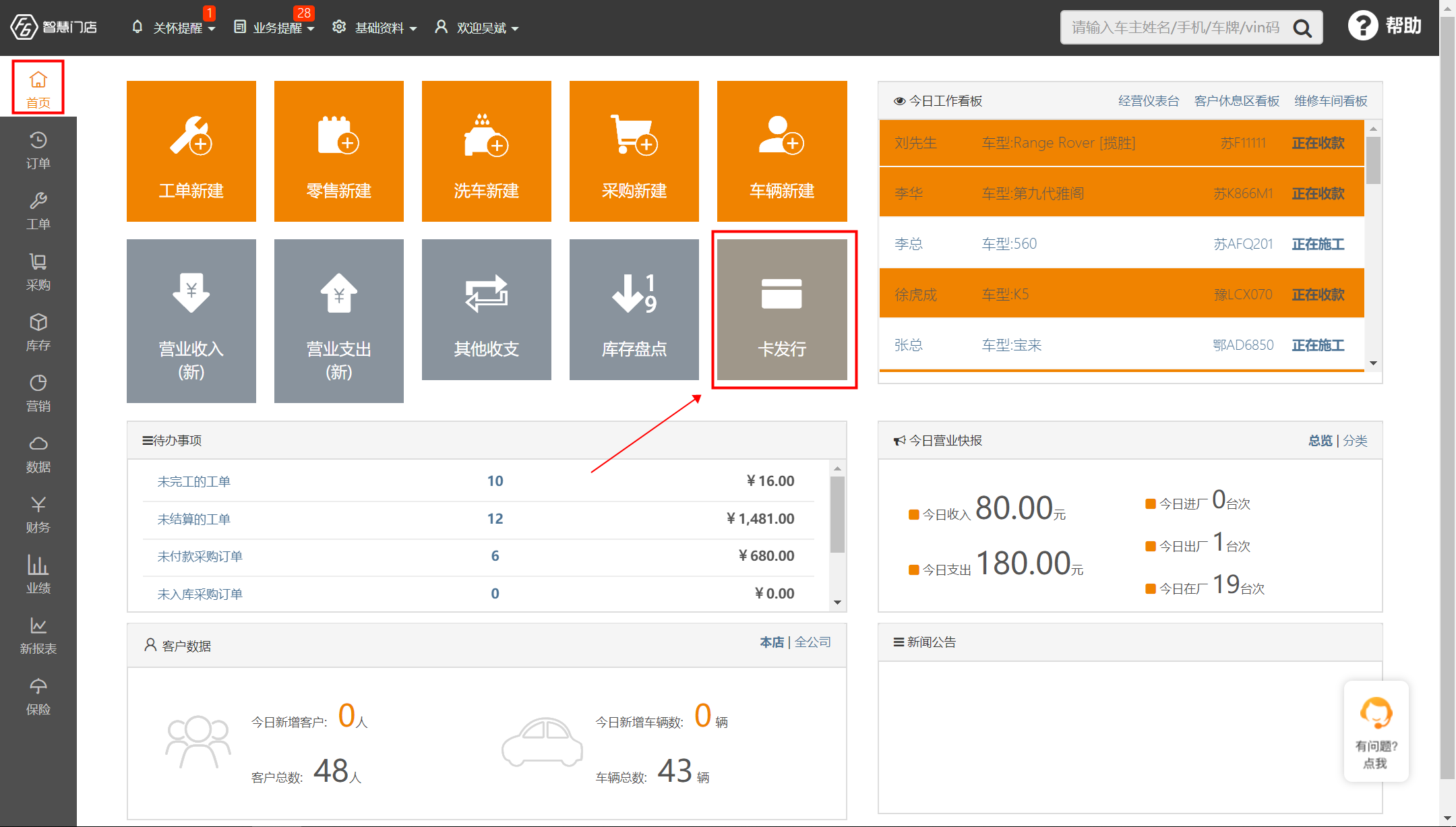Open 采购 purchasing in sidebar
1456x827 pixels.
pyautogui.click(x=38, y=272)
